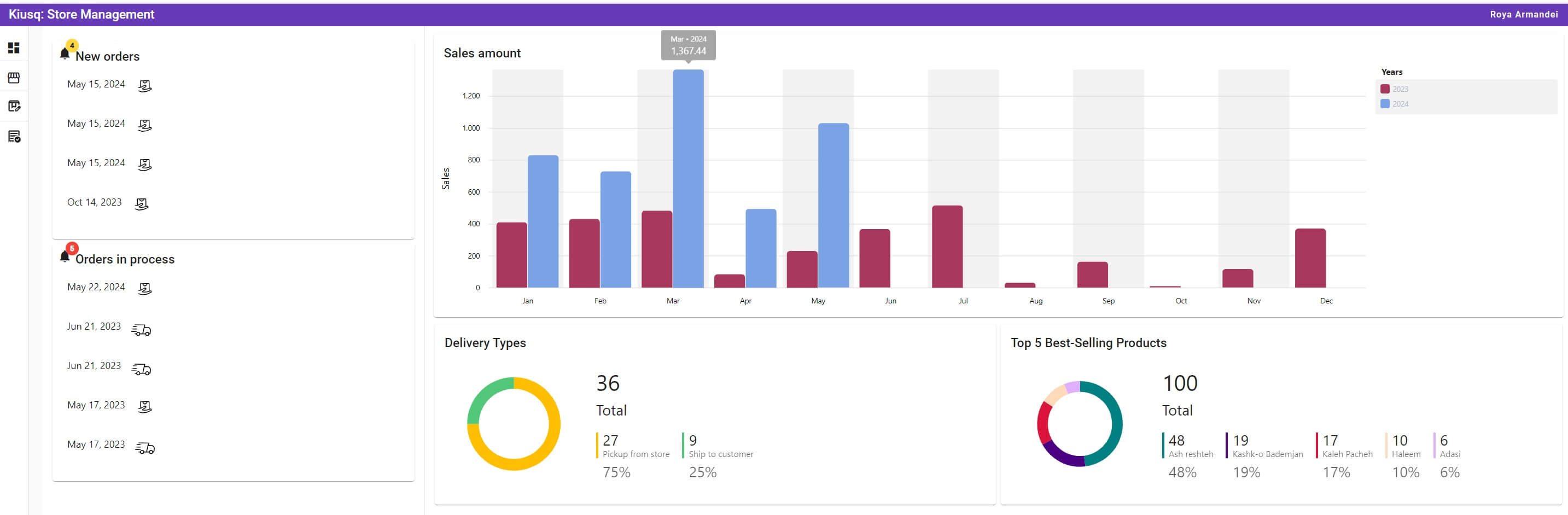The height and width of the screenshot is (515, 1568).
Task: Click pickup icon beside Oct 14, 2023
Action: [x=141, y=204]
